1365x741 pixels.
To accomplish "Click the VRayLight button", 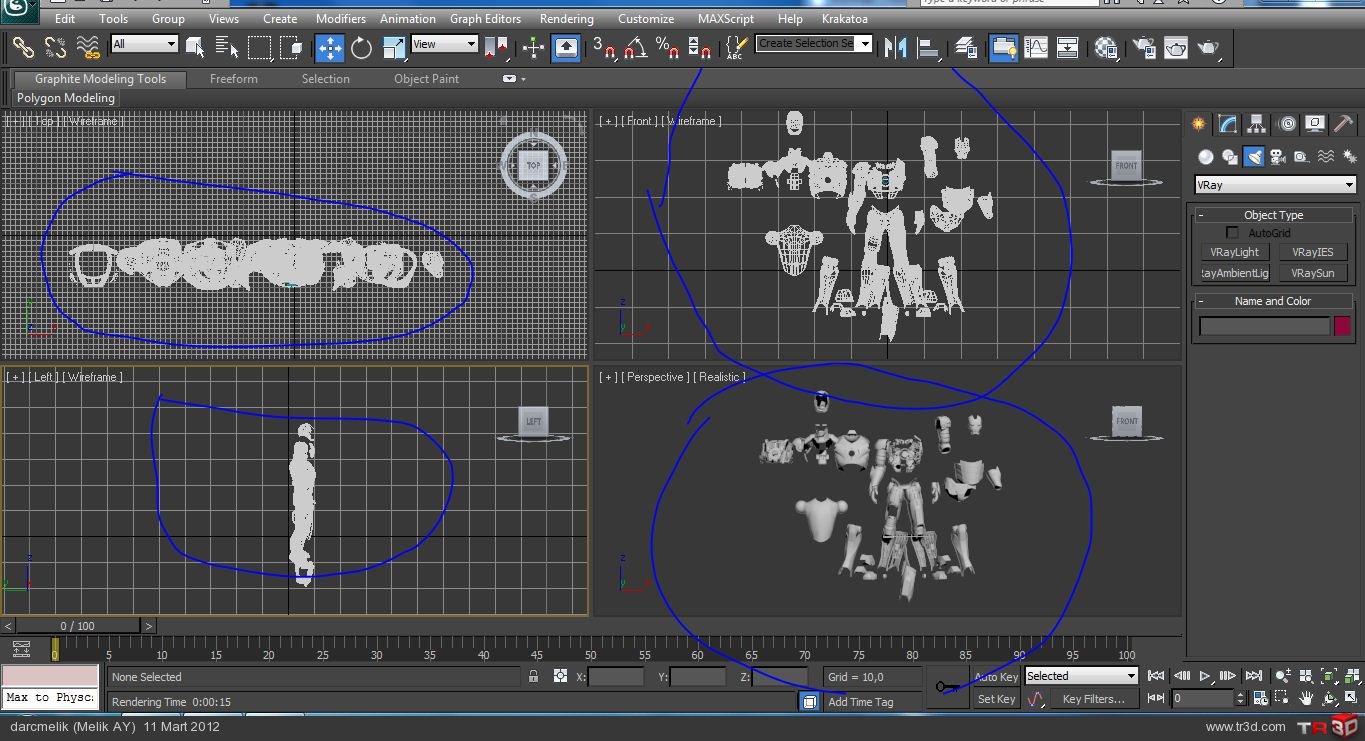I will 1234,253.
